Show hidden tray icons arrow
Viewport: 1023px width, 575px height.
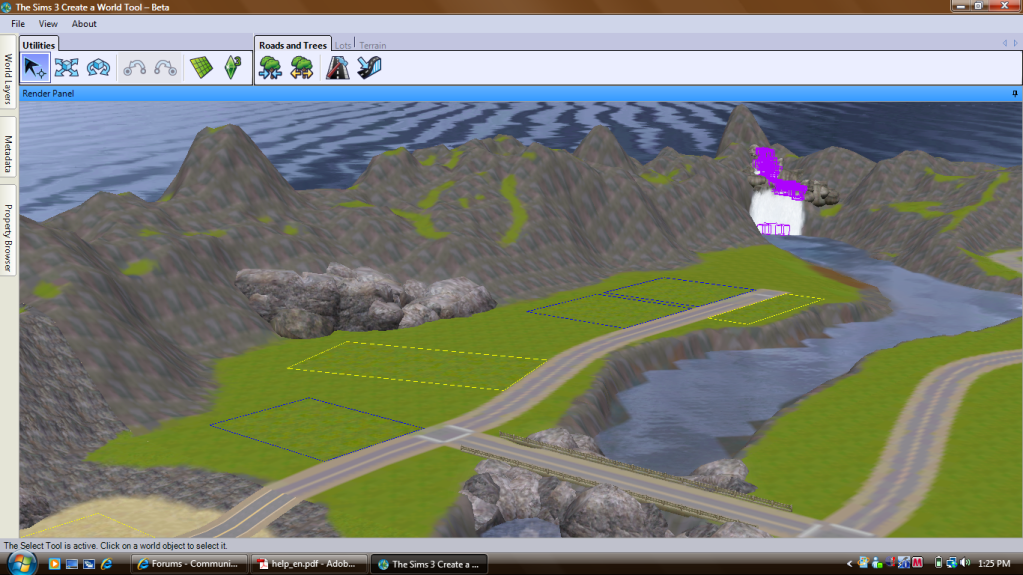849,563
